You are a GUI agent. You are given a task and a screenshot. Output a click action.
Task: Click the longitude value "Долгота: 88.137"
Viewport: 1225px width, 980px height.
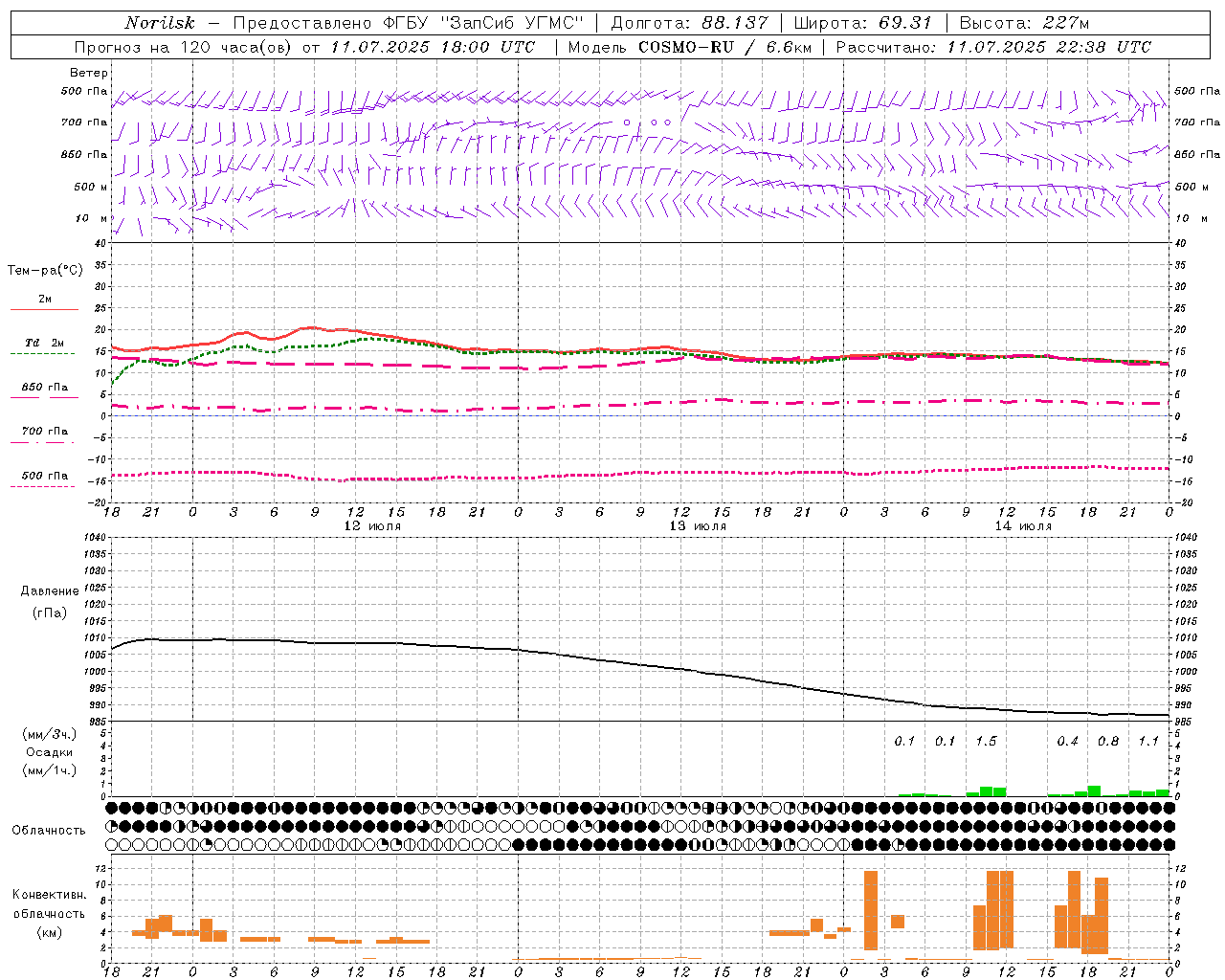point(689,23)
